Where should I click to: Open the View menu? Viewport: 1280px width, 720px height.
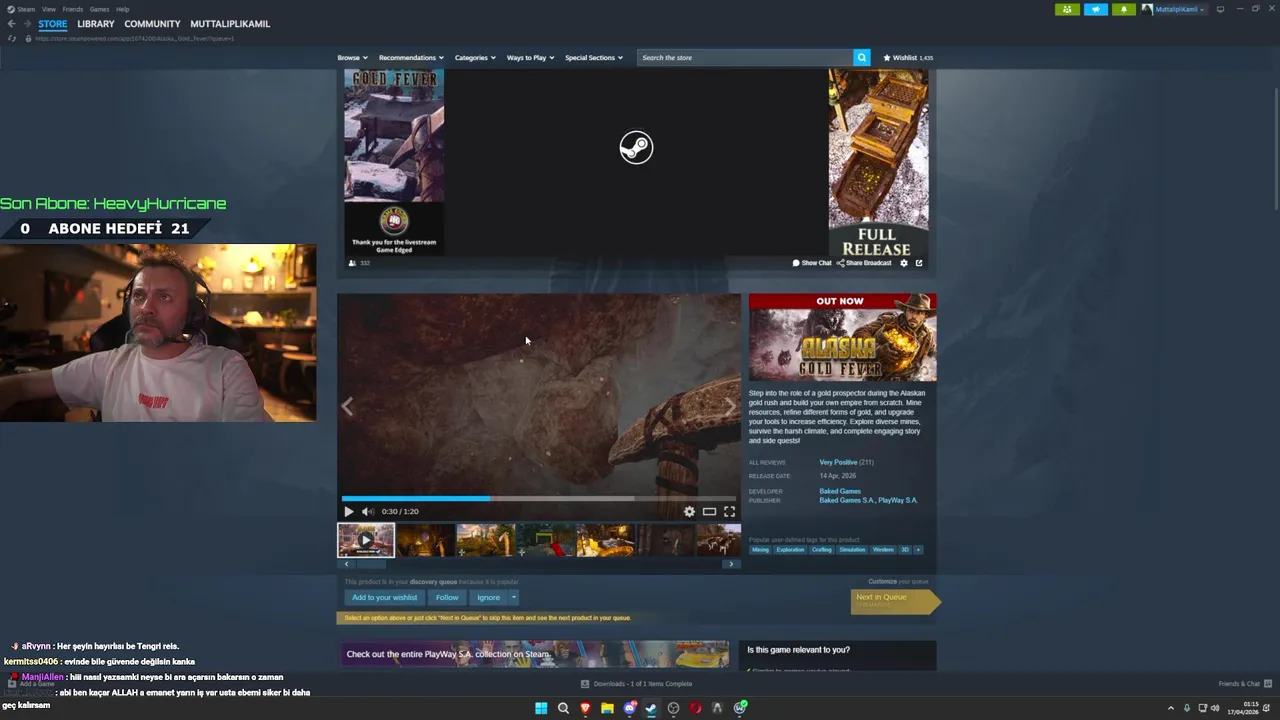(48, 9)
